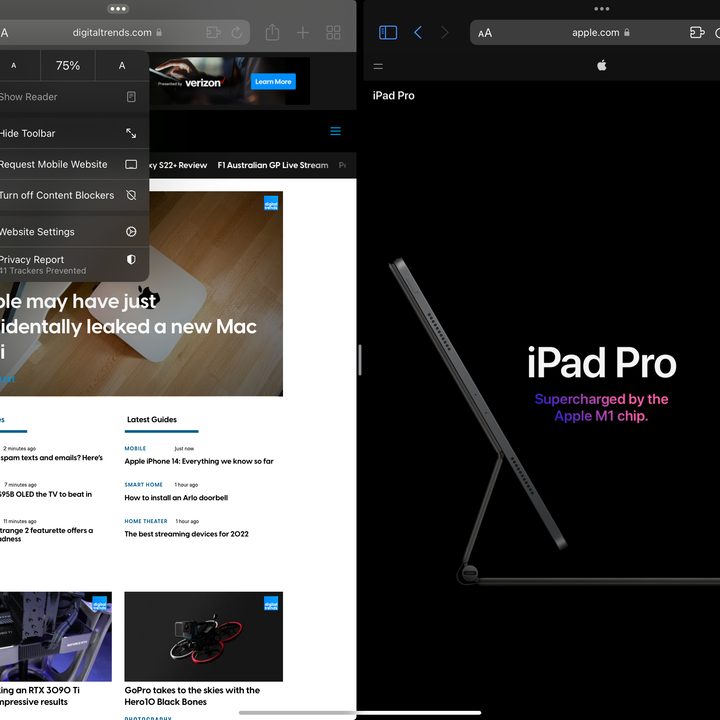Open leaked new Mac headline article
Image resolution: width=720 pixels, height=720 pixels.
click(x=128, y=327)
